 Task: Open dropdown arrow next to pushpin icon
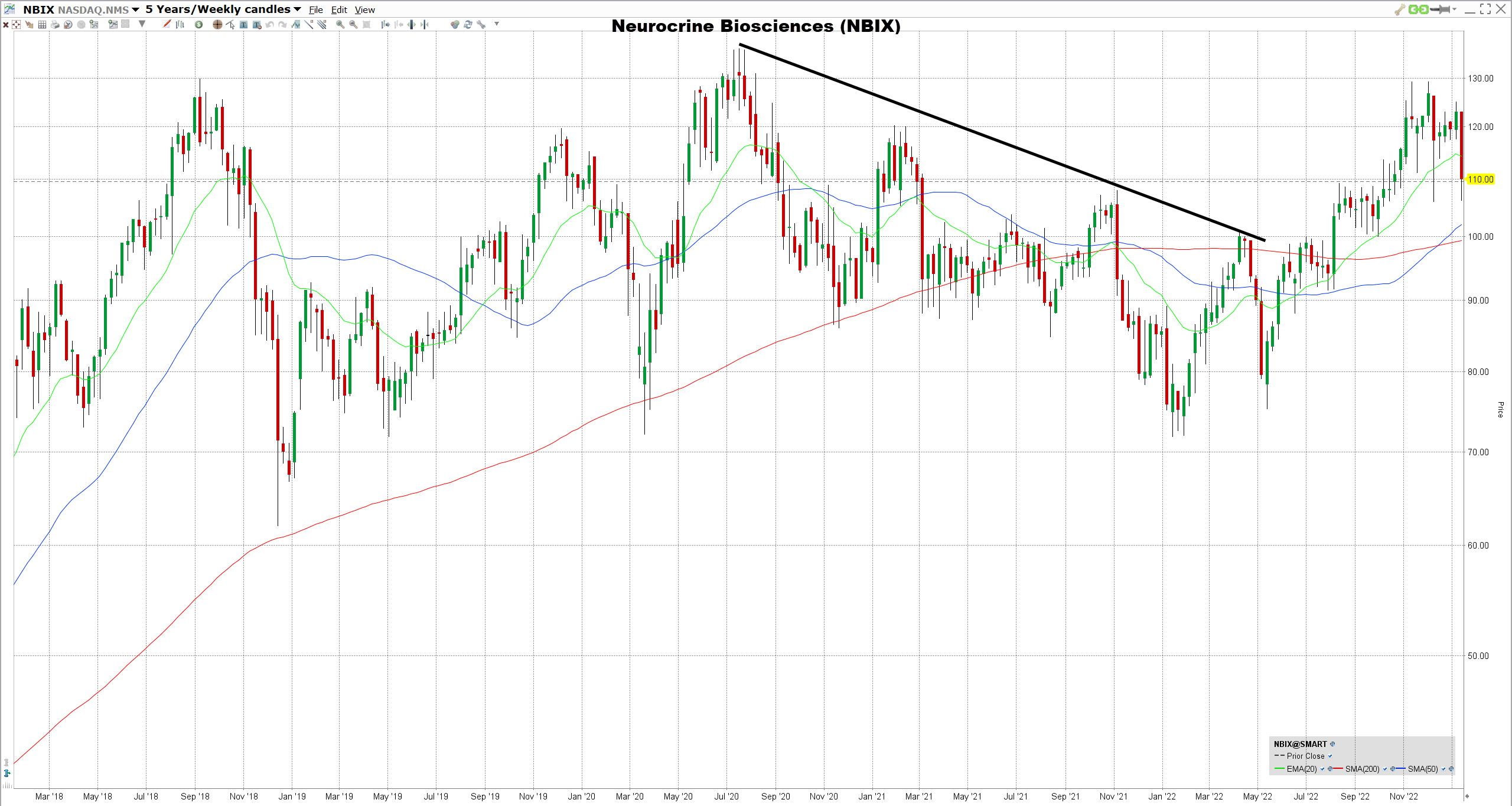1454,9
